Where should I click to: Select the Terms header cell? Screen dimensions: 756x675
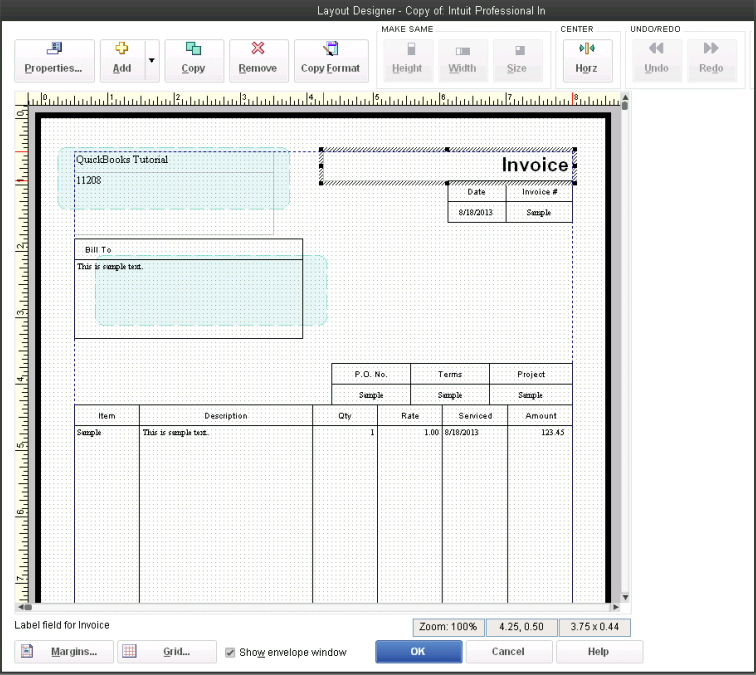(x=450, y=374)
